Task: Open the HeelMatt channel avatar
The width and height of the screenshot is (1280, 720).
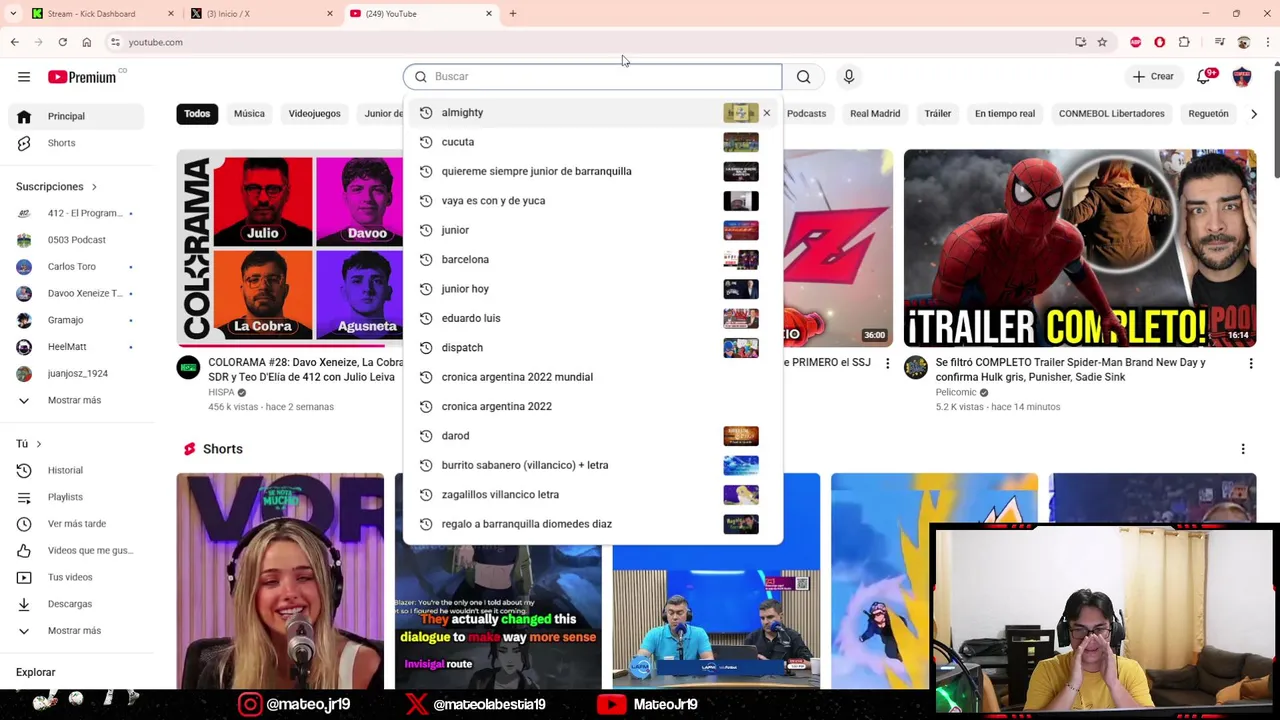Action: point(24,347)
